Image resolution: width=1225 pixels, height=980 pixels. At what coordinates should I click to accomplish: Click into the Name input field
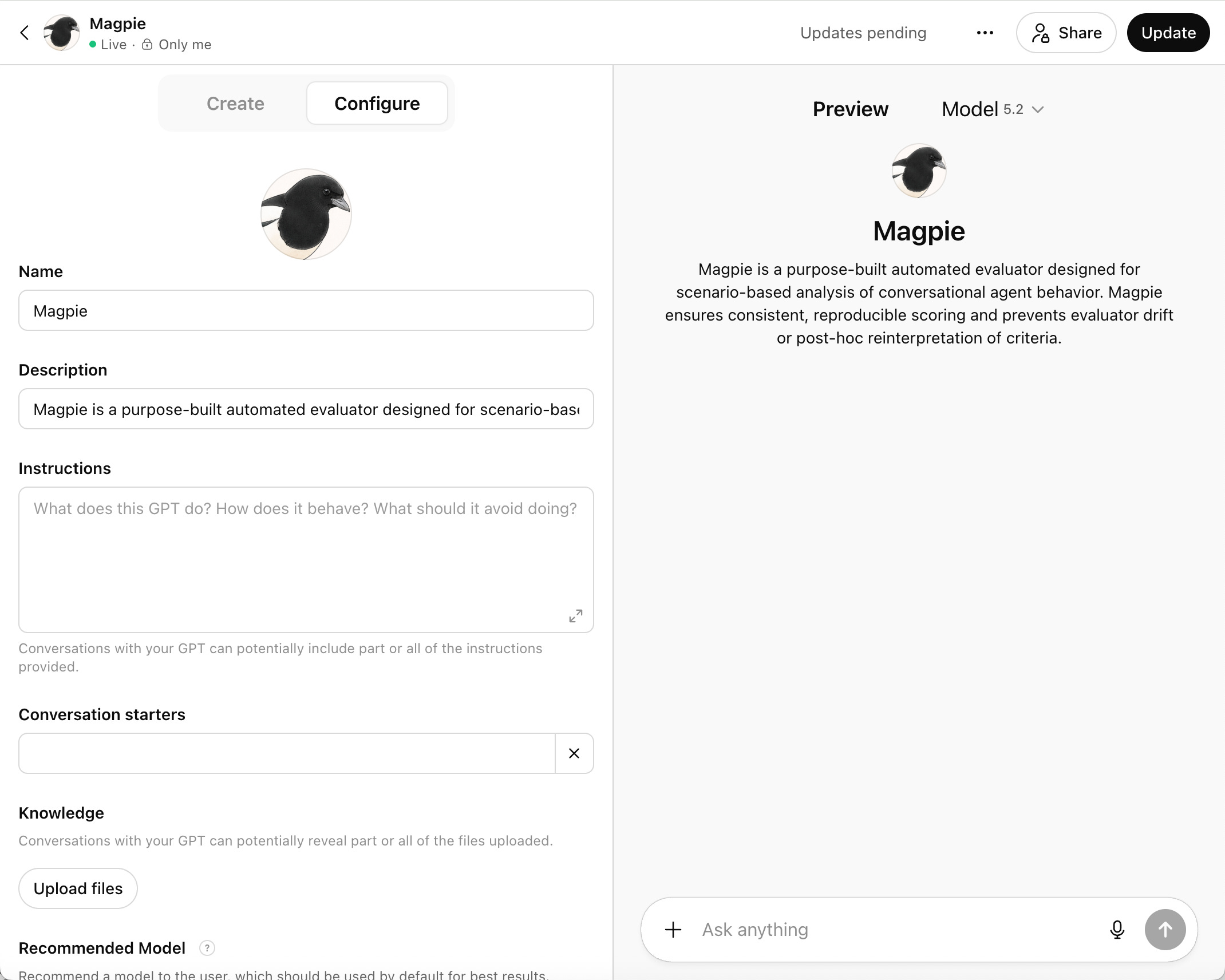(x=306, y=311)
